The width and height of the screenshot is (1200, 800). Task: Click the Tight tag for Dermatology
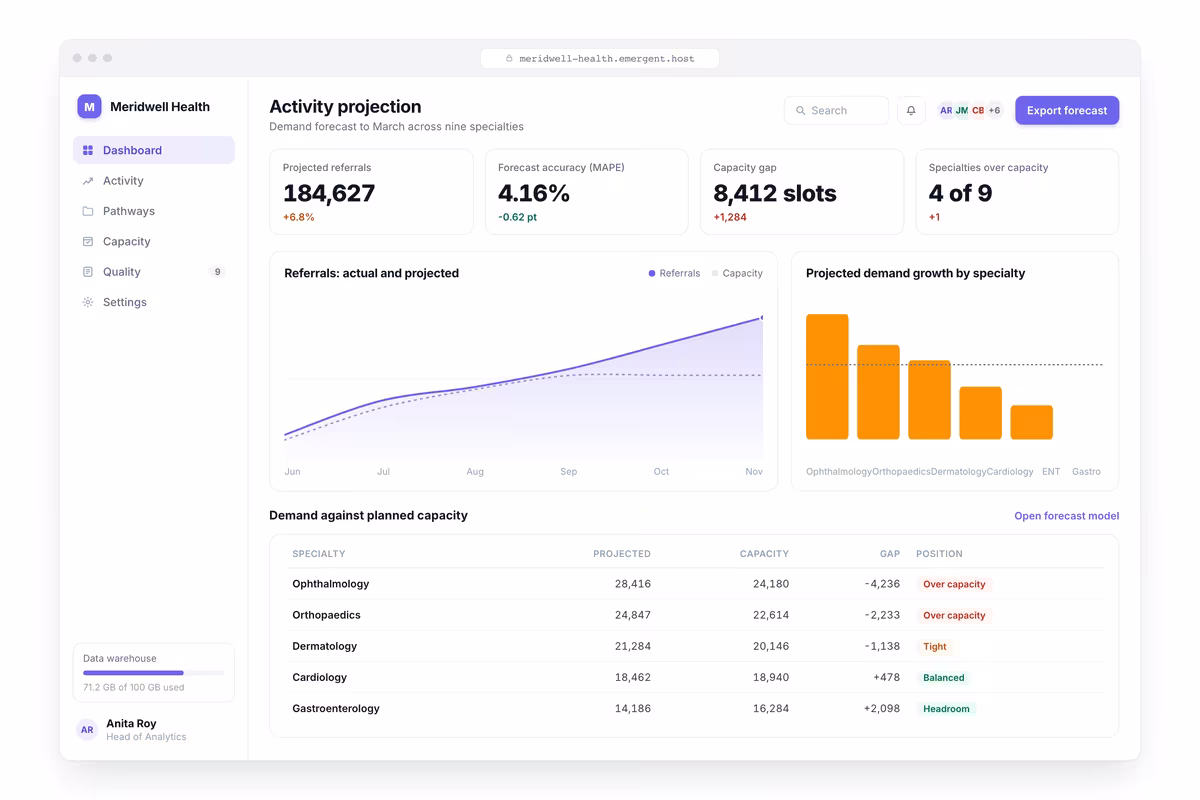tap(935, 647)
